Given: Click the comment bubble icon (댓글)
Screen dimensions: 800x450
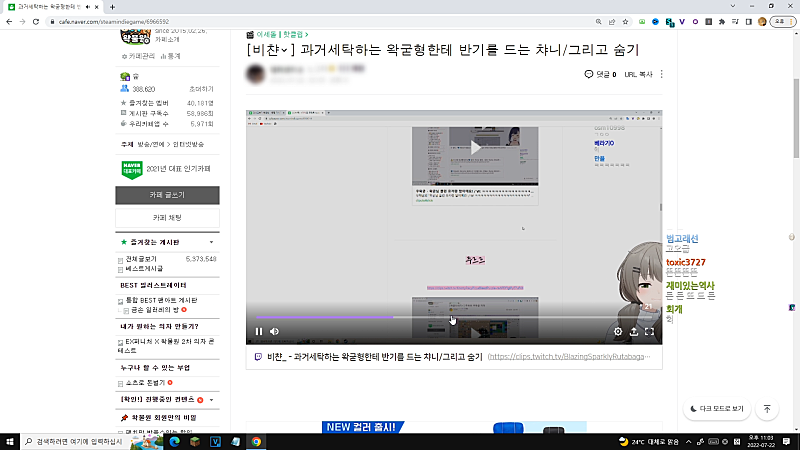Looking at the screenshot, I should tap(588, 74).
